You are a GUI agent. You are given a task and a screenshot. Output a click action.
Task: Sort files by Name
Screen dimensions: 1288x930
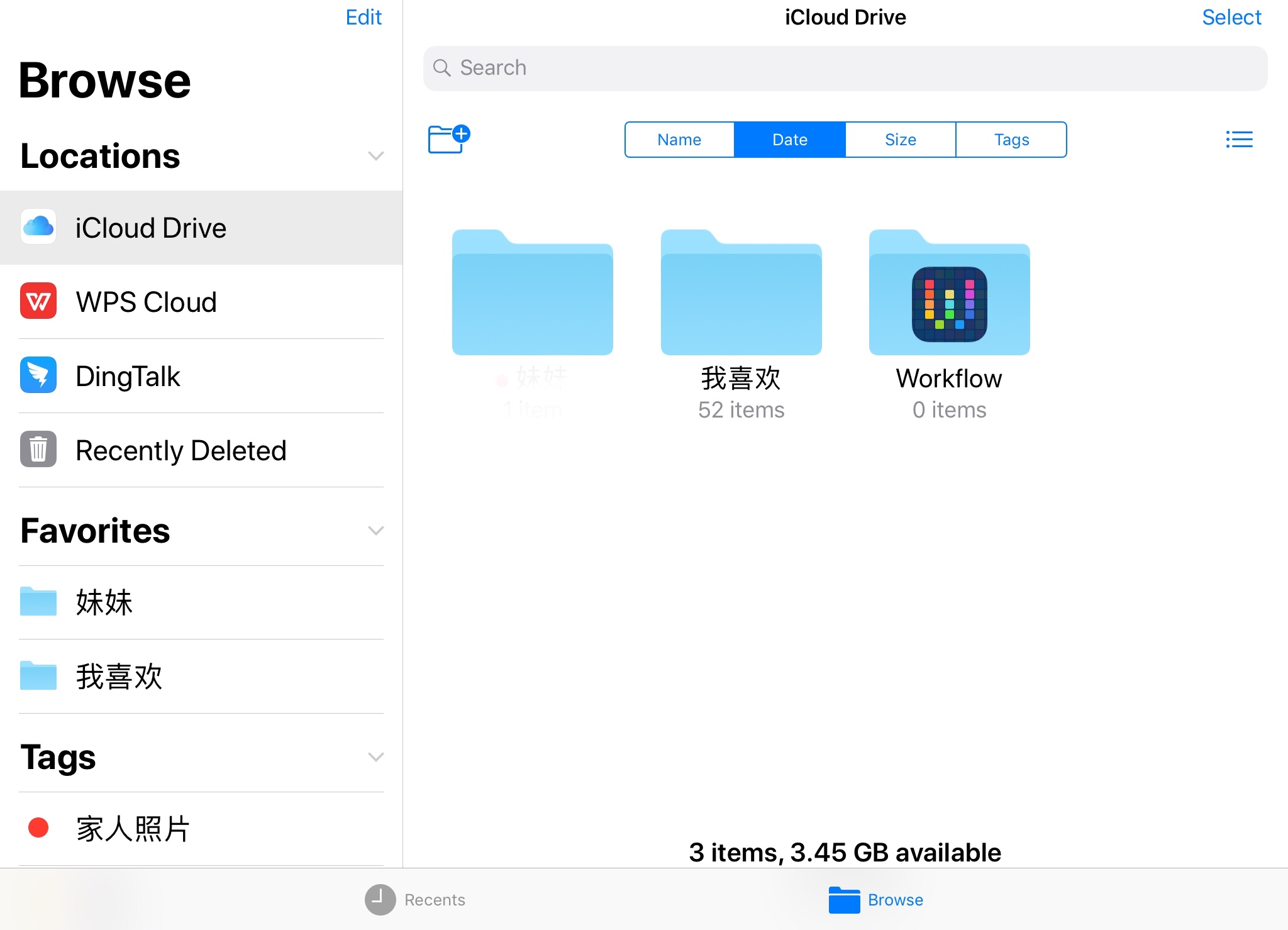click(679, 140)
